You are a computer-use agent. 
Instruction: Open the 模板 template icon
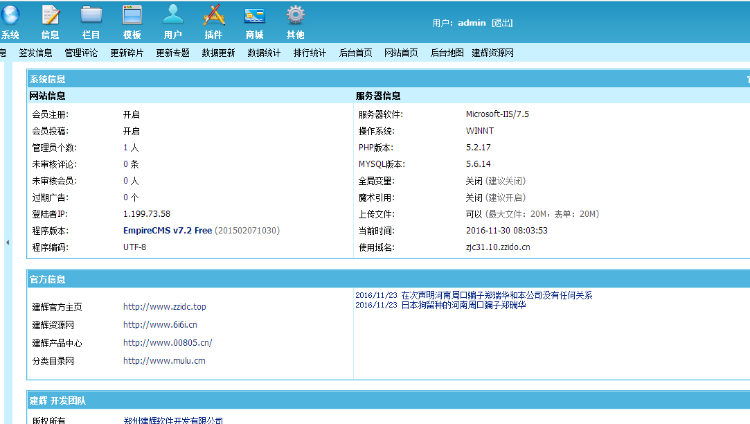pos(132,15)
